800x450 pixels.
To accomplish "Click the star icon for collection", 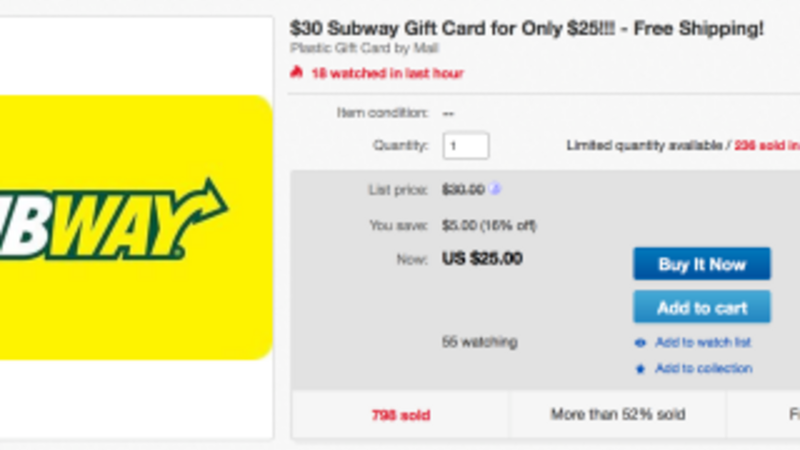I will coord(640,369).
